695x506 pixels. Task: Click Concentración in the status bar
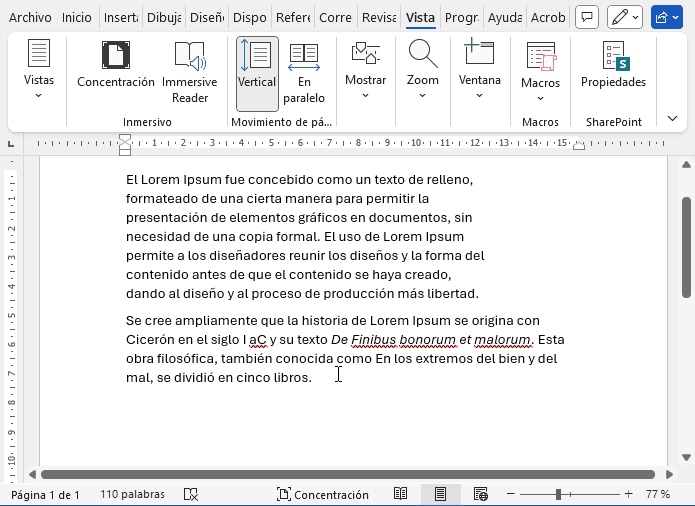click(322, 494)
